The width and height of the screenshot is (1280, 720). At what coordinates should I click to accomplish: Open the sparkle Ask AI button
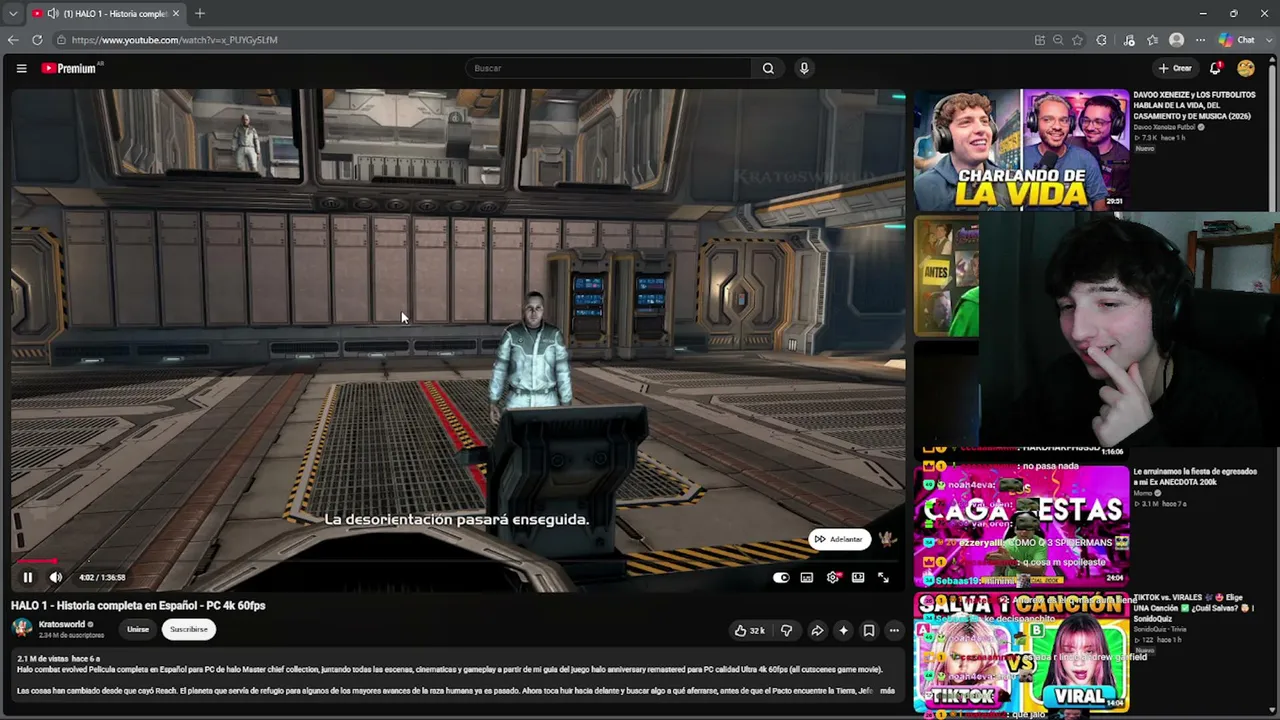(x=843, y=630)
